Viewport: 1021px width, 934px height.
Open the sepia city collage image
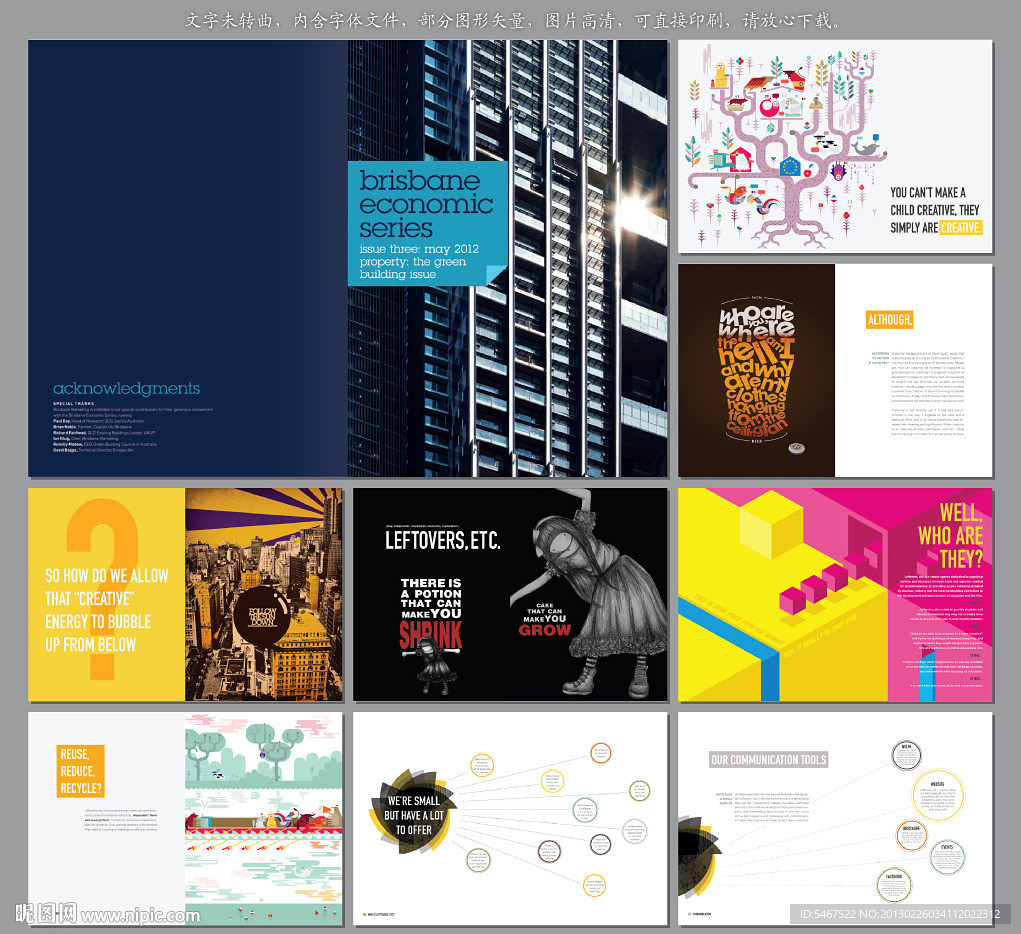(264, 594)
